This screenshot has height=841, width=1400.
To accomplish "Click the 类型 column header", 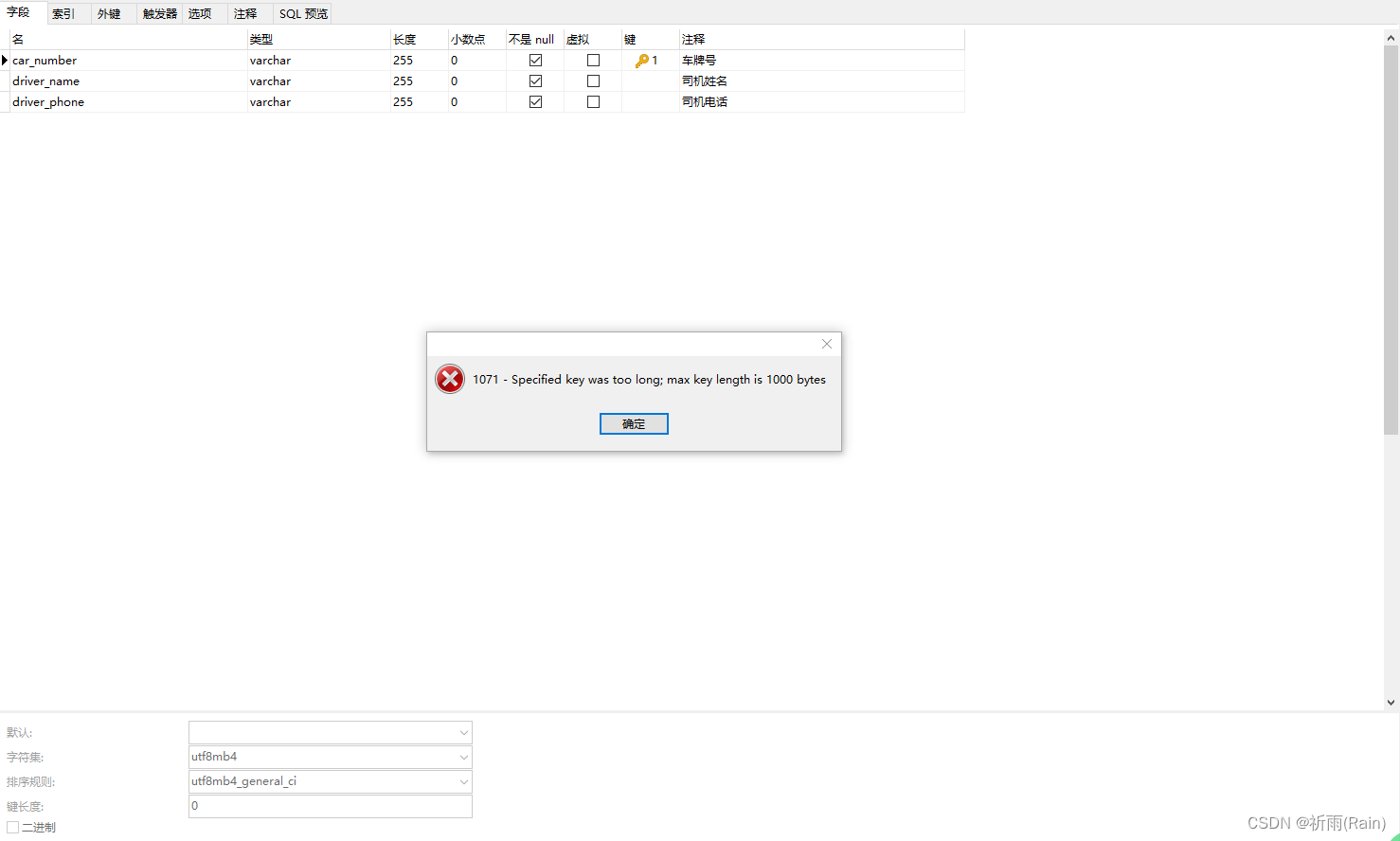I will (x=318, y=40).
